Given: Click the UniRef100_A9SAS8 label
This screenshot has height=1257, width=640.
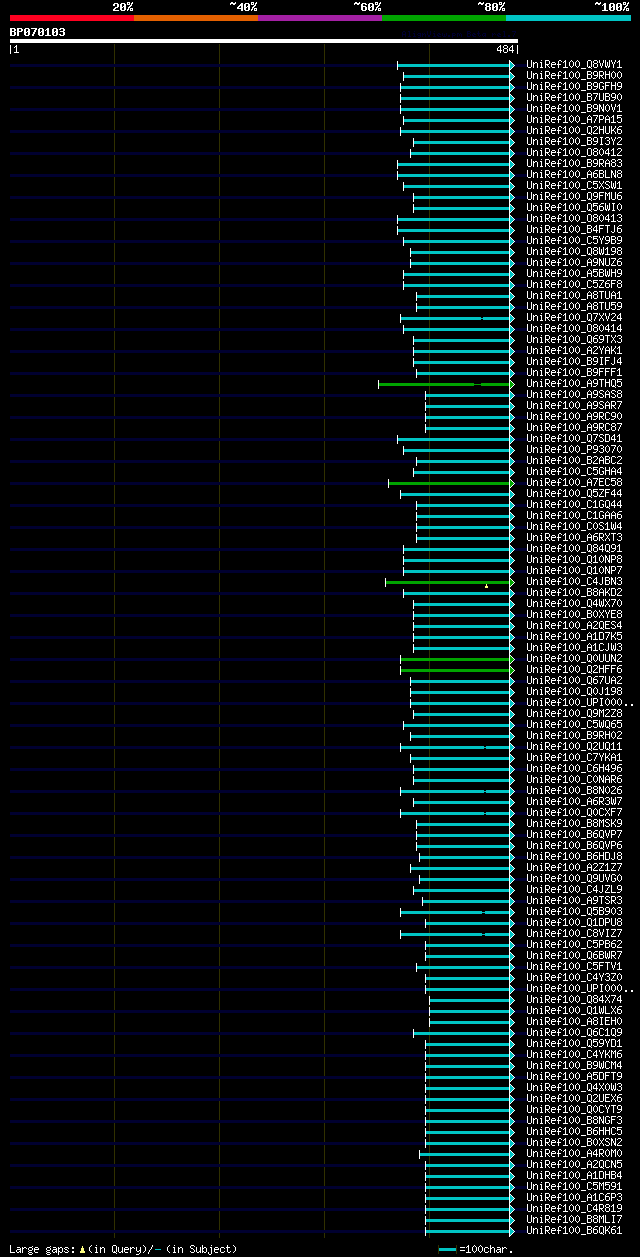Looking at the screenshot, I should (574, 394).
